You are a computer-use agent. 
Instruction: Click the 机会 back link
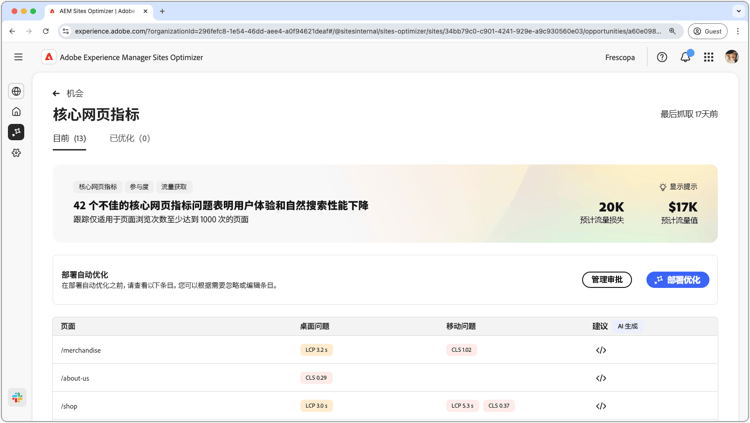(x=75, y=93)
